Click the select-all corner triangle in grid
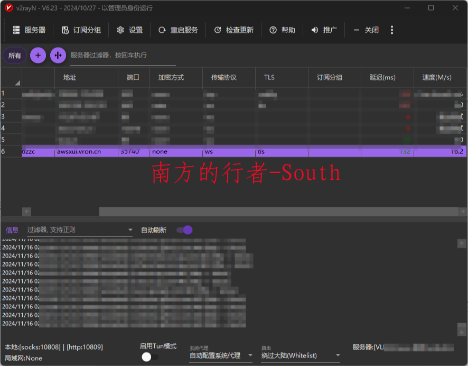Viewport: 468px width, 366px height. coord(17,83)
